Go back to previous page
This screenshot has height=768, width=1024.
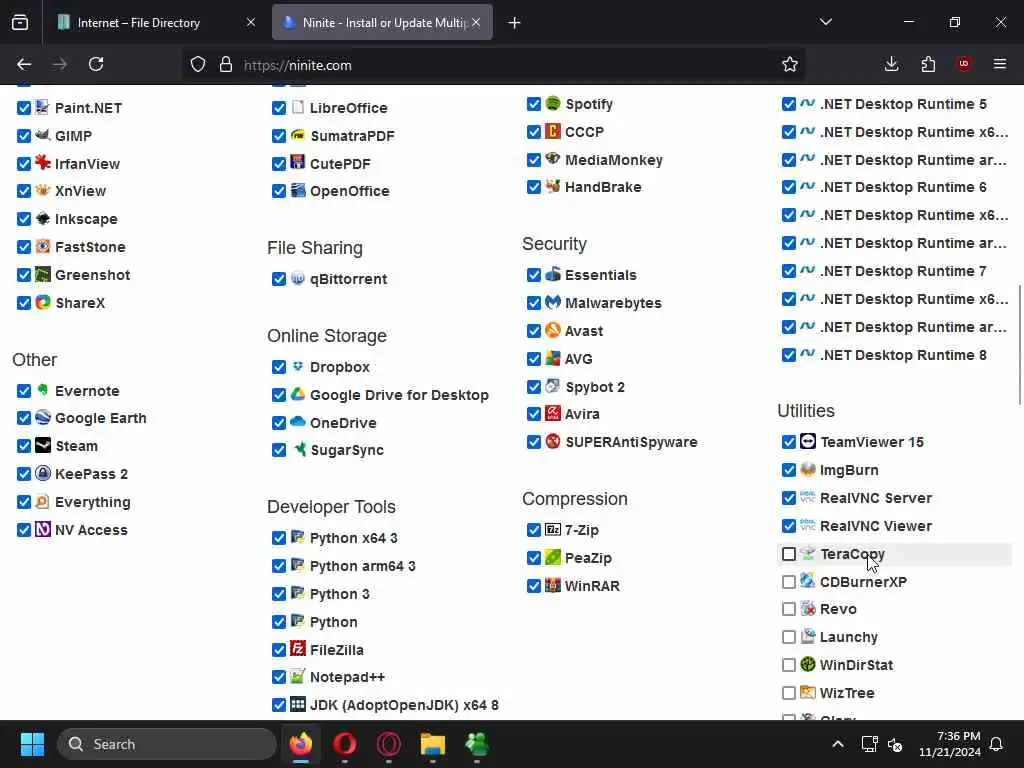[24, 64]
